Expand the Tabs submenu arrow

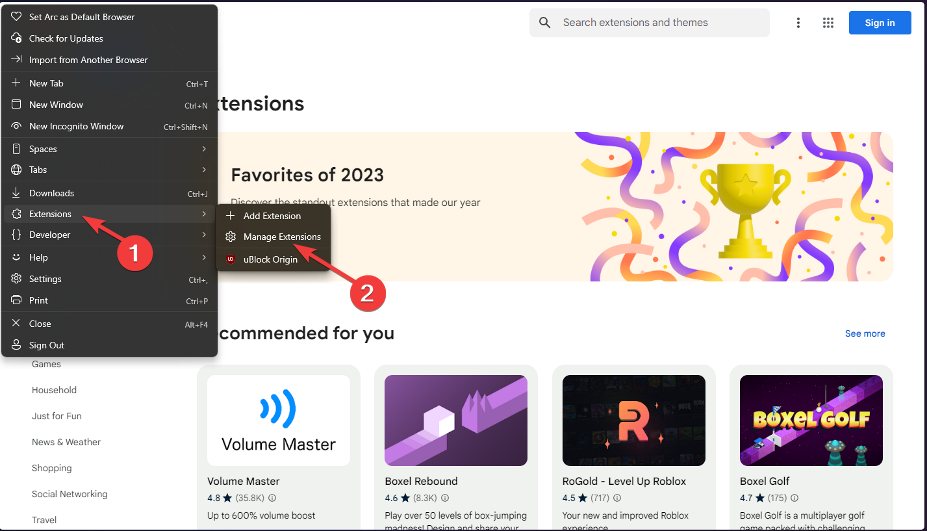(x=204, y=170)
